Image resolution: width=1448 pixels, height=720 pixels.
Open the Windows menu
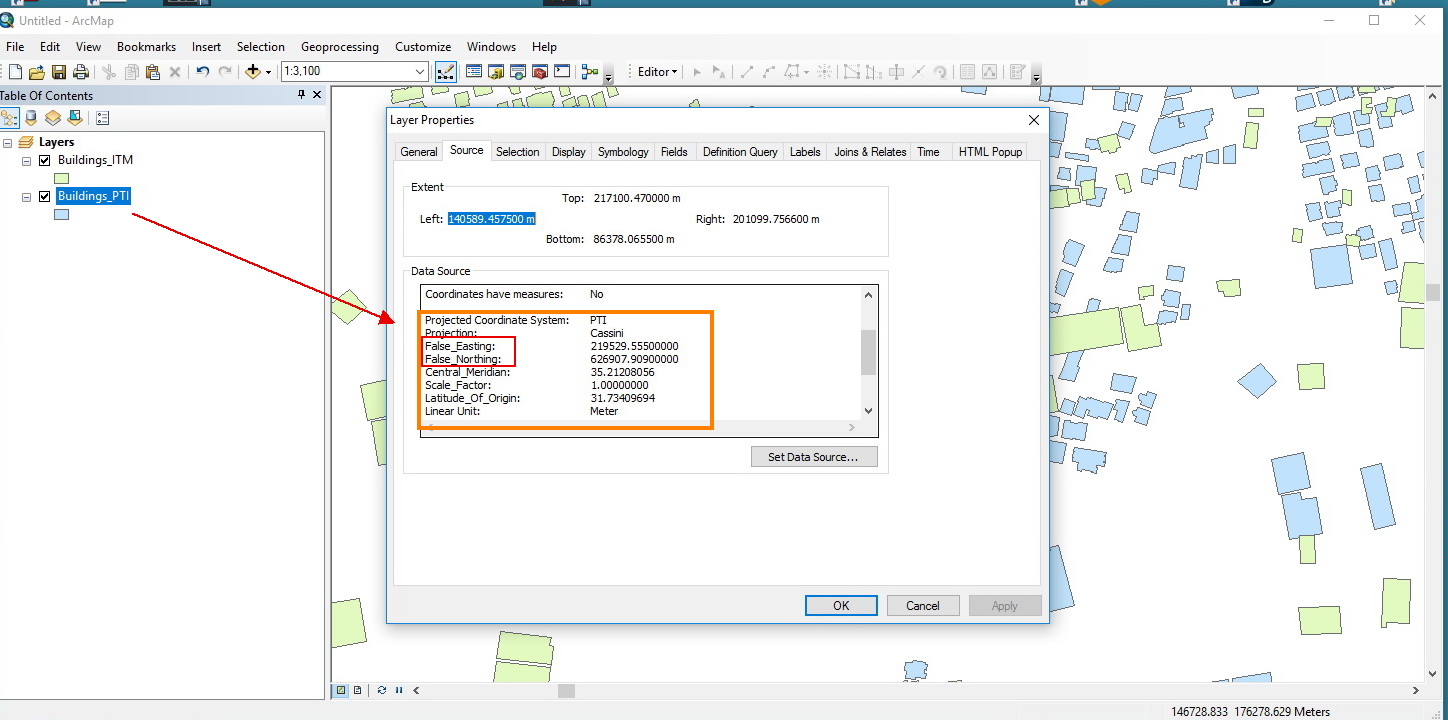(491, 47)
